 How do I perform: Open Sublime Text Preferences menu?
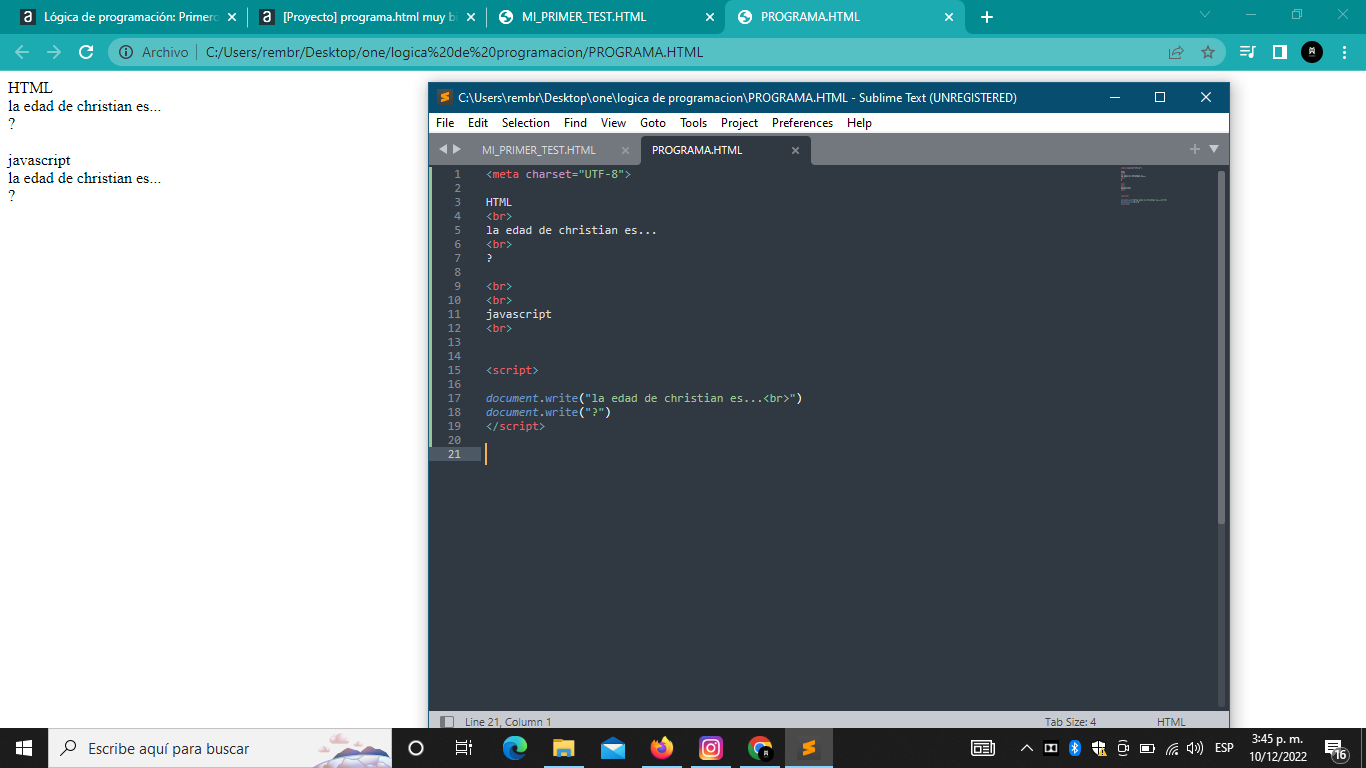pyautogui.click(x=802, y=123)
